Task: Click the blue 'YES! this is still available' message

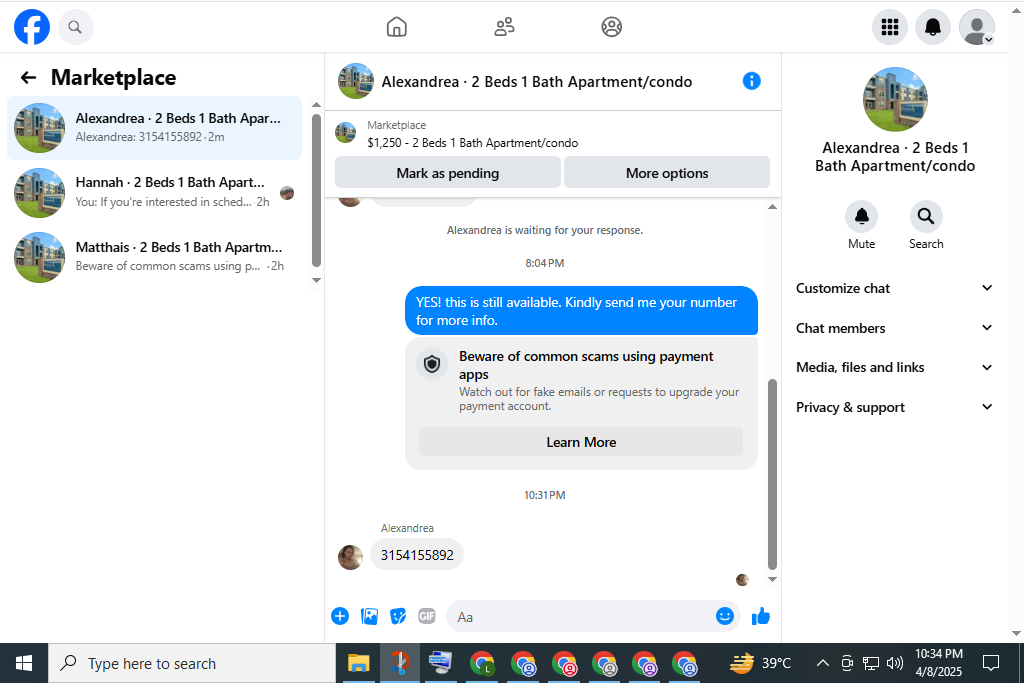Action: [581, 311]
